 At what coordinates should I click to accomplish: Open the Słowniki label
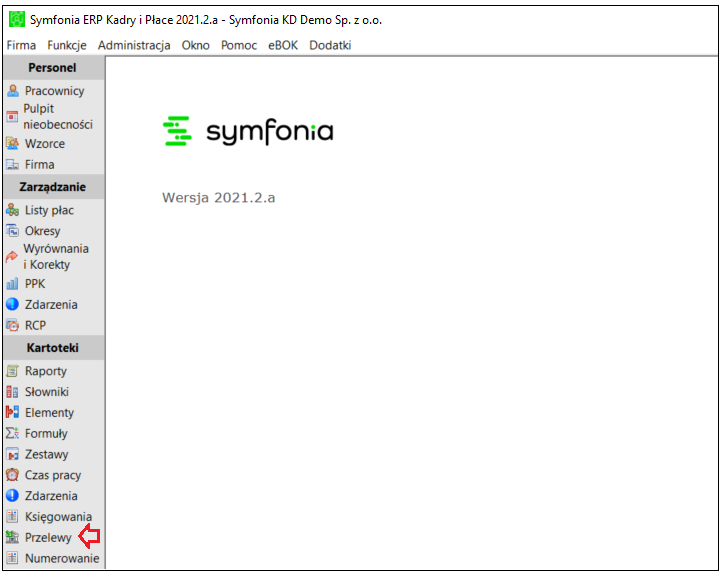click(x=47, y=392)
